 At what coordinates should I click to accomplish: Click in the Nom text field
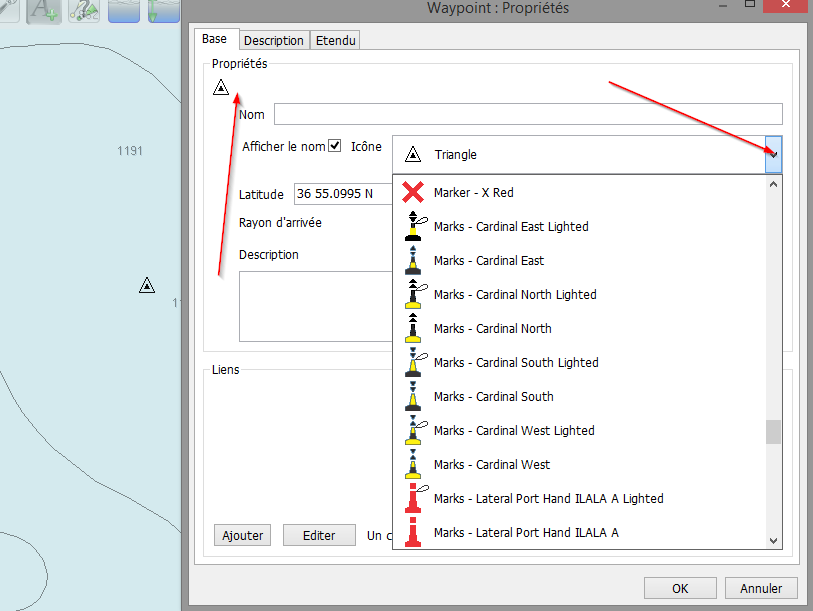(527, 114)
